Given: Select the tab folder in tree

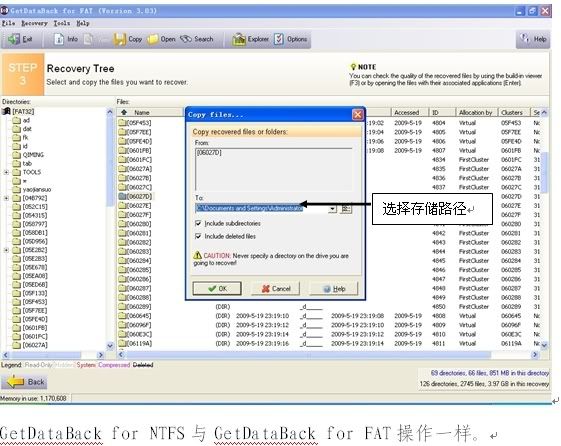Looking at the screenshot, I should (27, 163).
